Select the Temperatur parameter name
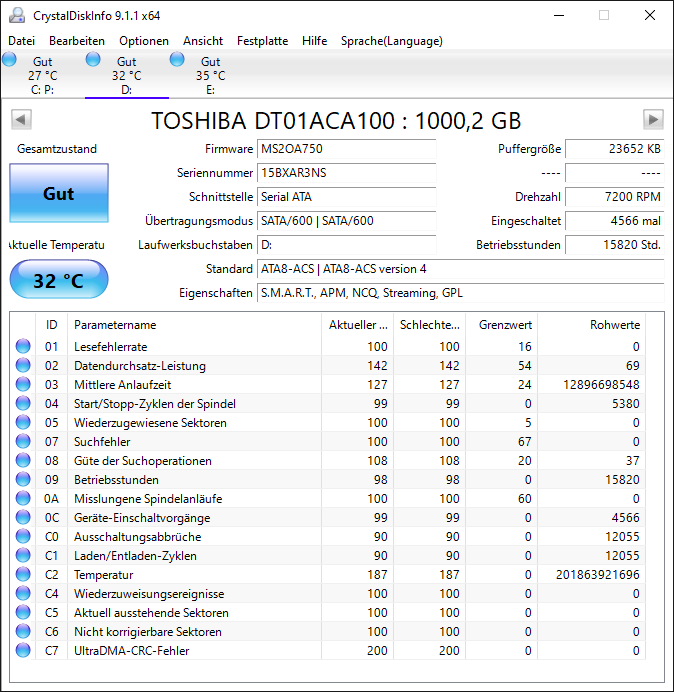This screenshot has width=674, height=692. (103, 575)
